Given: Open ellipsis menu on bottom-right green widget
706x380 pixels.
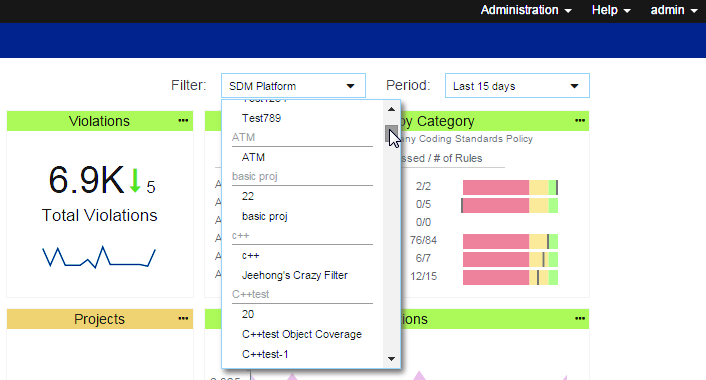Looking at the screenshot, I should [580, 319].
